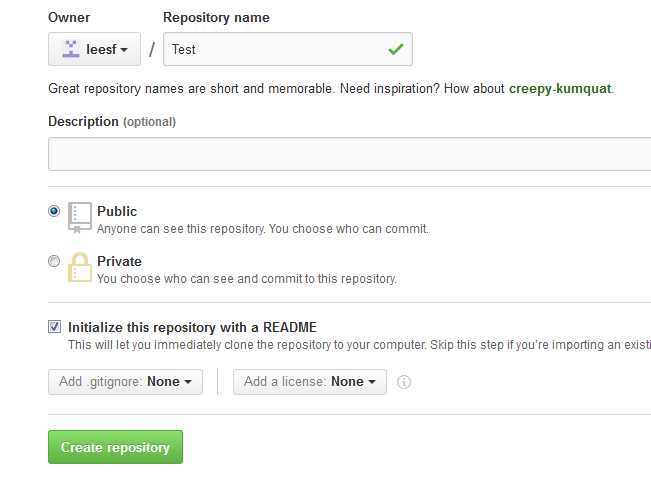651x492 pixels.
Task: Click the Repository name label
Action: click(216, 17)
